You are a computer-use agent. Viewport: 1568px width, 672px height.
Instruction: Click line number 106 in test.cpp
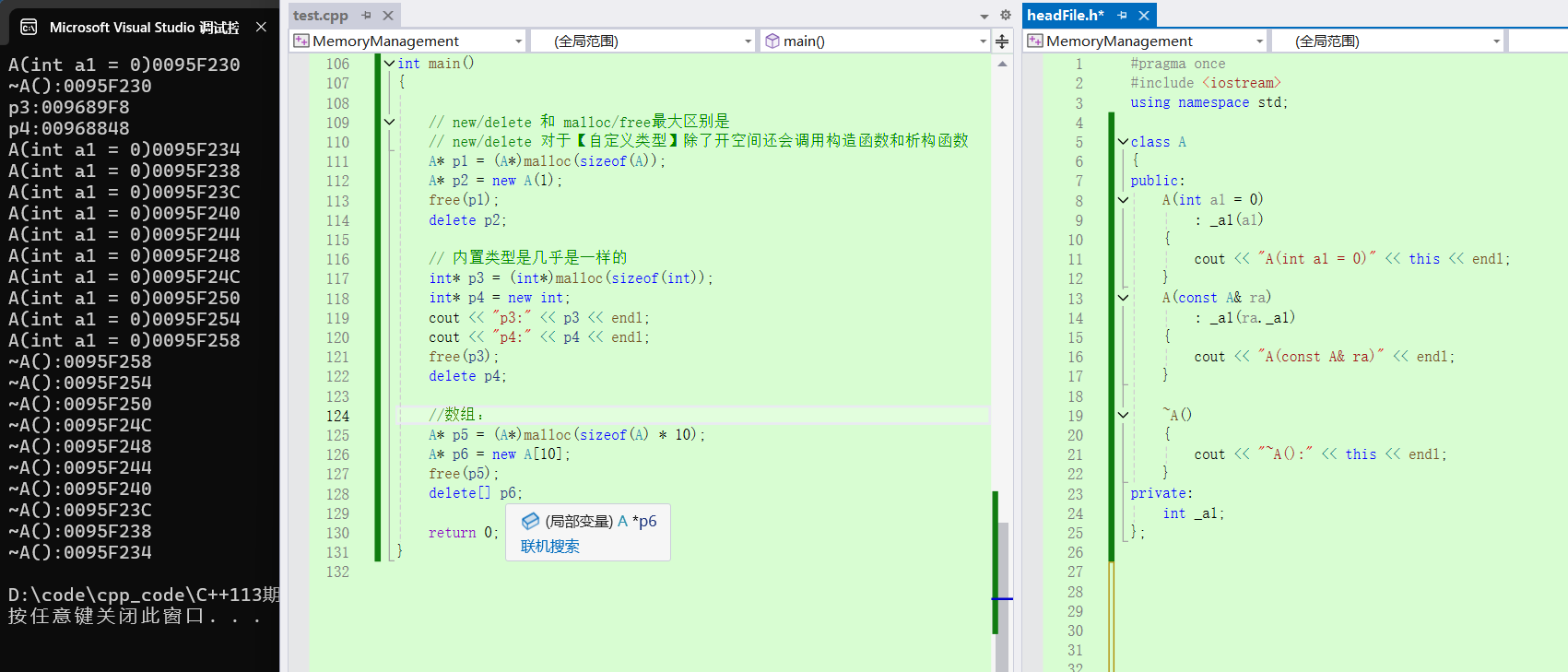click(x=337, y=64)
